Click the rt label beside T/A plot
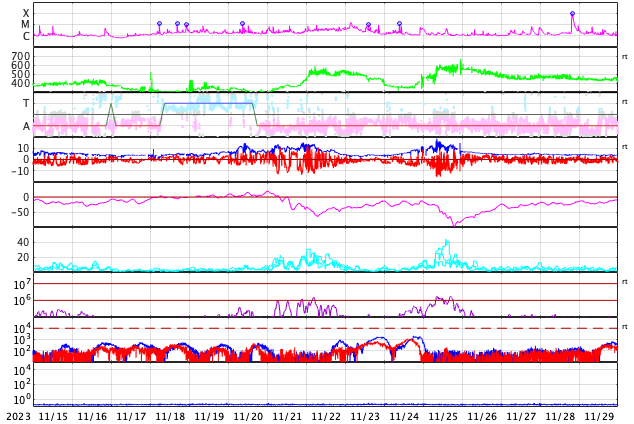The image size is (634, 424). pos(625,101)
